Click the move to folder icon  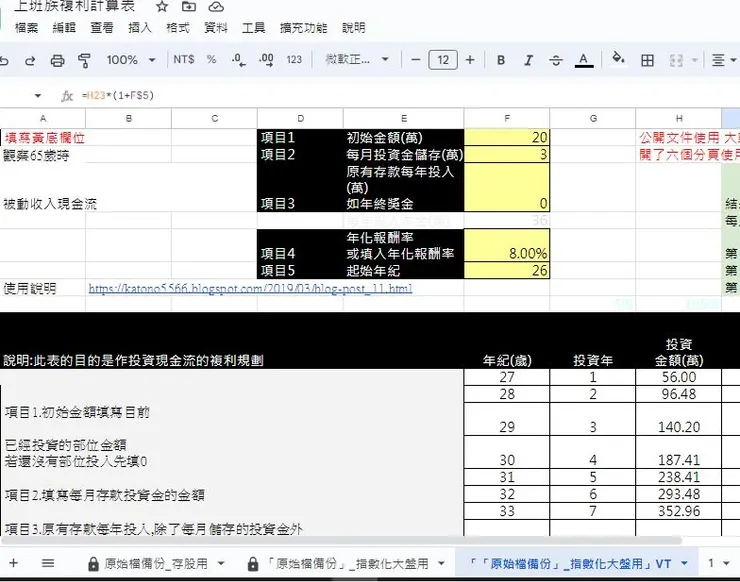(x=189, y=7)
